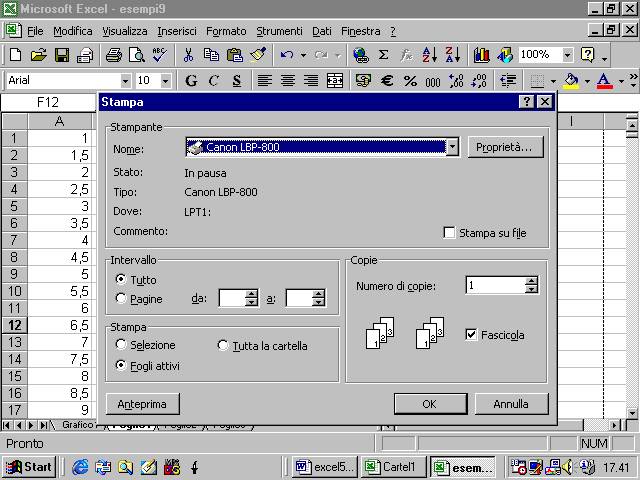
Task: Click the Copy icon in toolbar
Action: 211,55
